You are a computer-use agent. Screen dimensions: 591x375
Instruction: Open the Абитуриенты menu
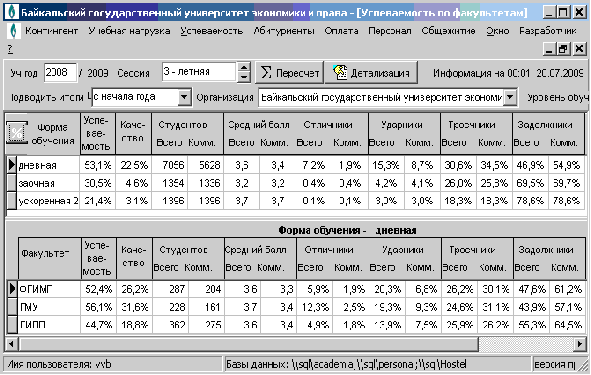pyautogui.click(x=284, y=31)
